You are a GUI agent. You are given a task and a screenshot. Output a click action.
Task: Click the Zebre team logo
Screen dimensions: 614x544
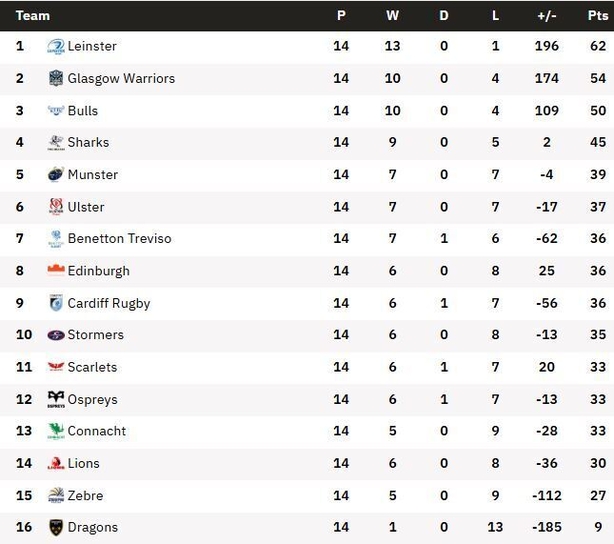pyautogui.click(x=56, y=495)
